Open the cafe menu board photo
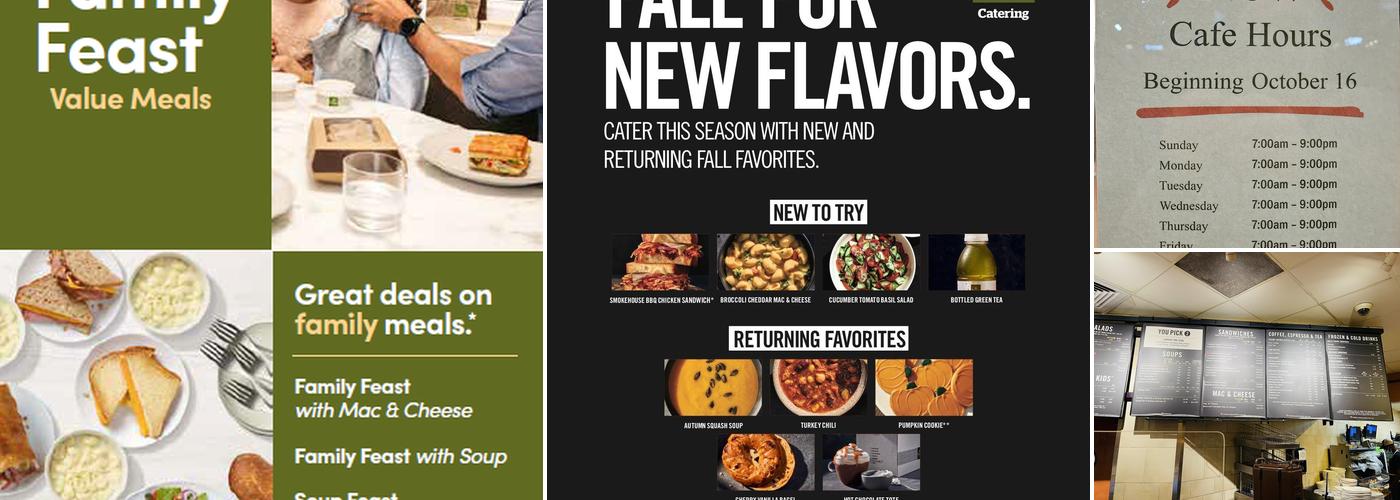 [x=1246, y=376]
